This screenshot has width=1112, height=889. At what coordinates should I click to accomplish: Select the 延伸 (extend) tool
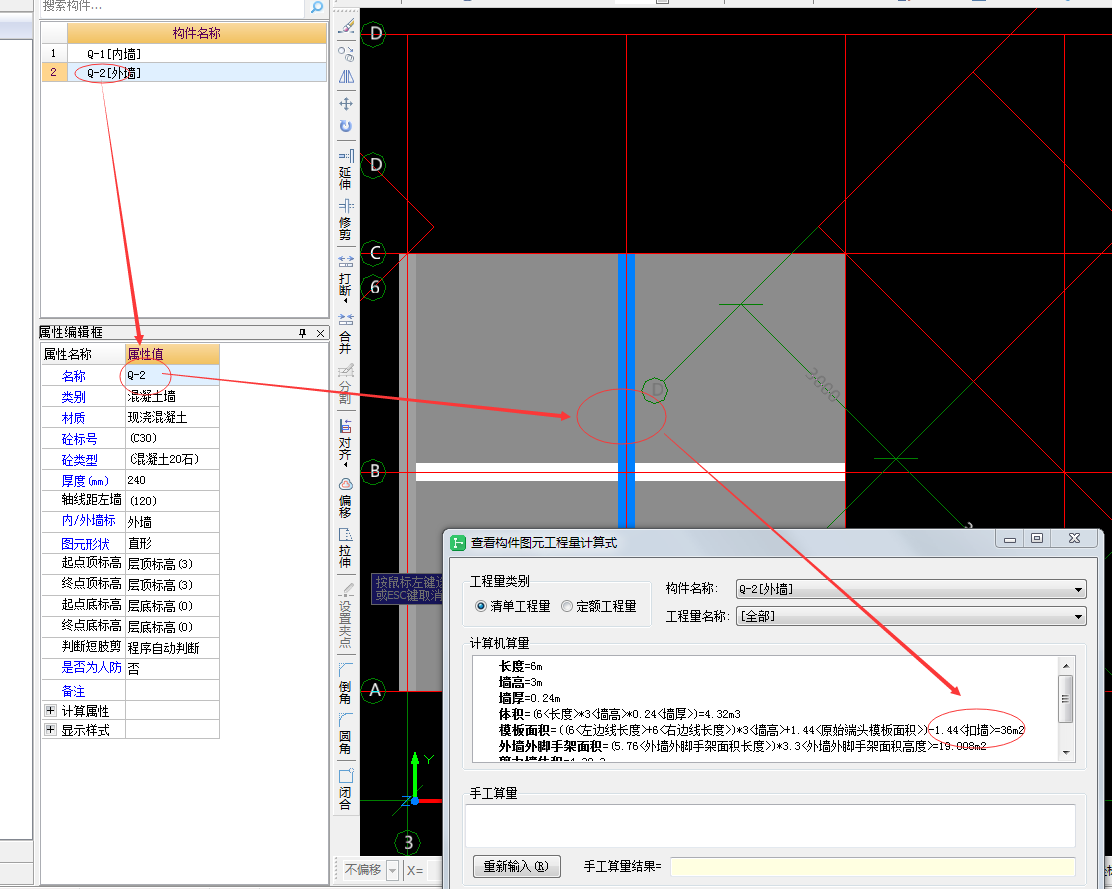point(345,170)
